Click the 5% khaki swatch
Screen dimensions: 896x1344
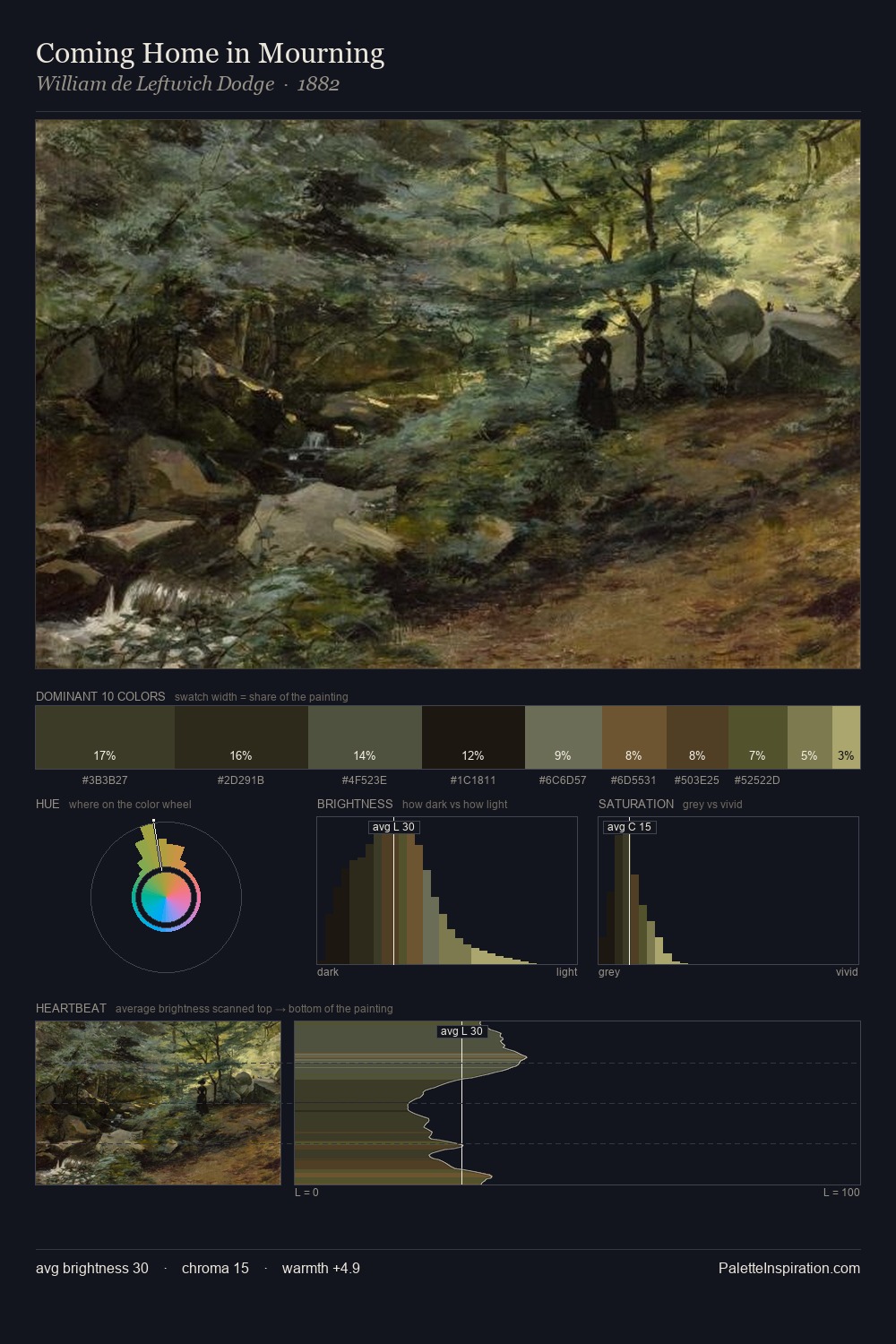click(x=809, y=737)
